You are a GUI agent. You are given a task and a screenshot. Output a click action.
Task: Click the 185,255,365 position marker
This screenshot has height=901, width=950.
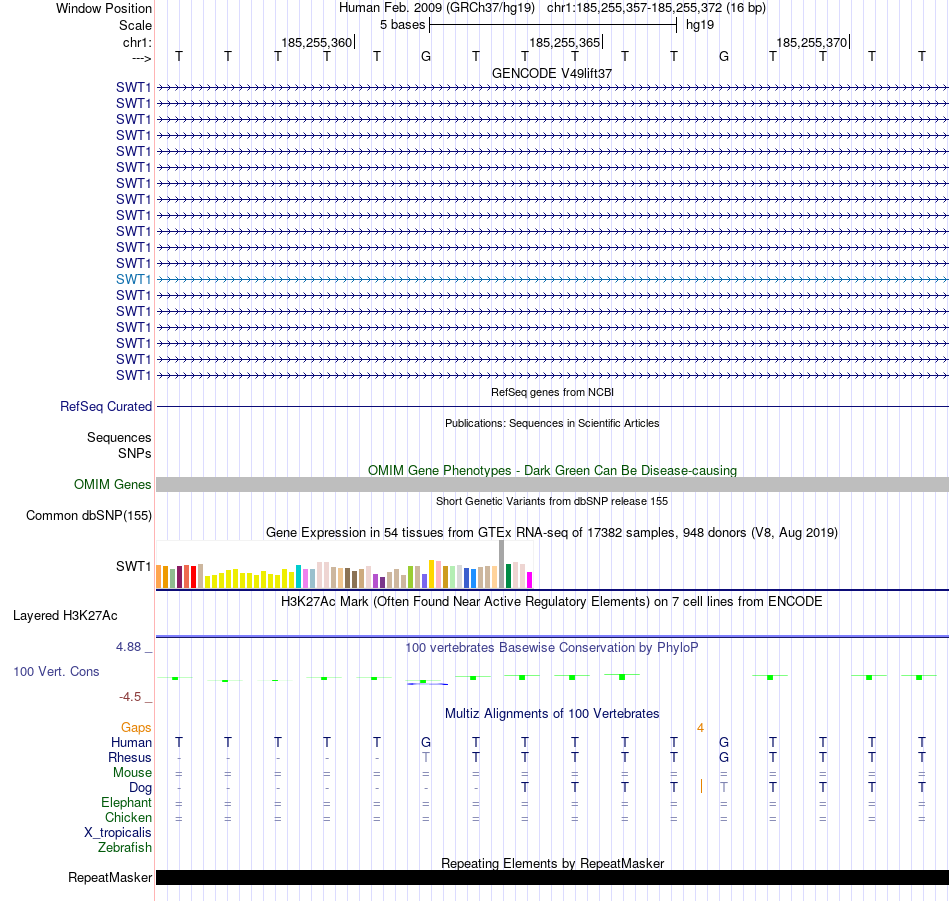564,42
